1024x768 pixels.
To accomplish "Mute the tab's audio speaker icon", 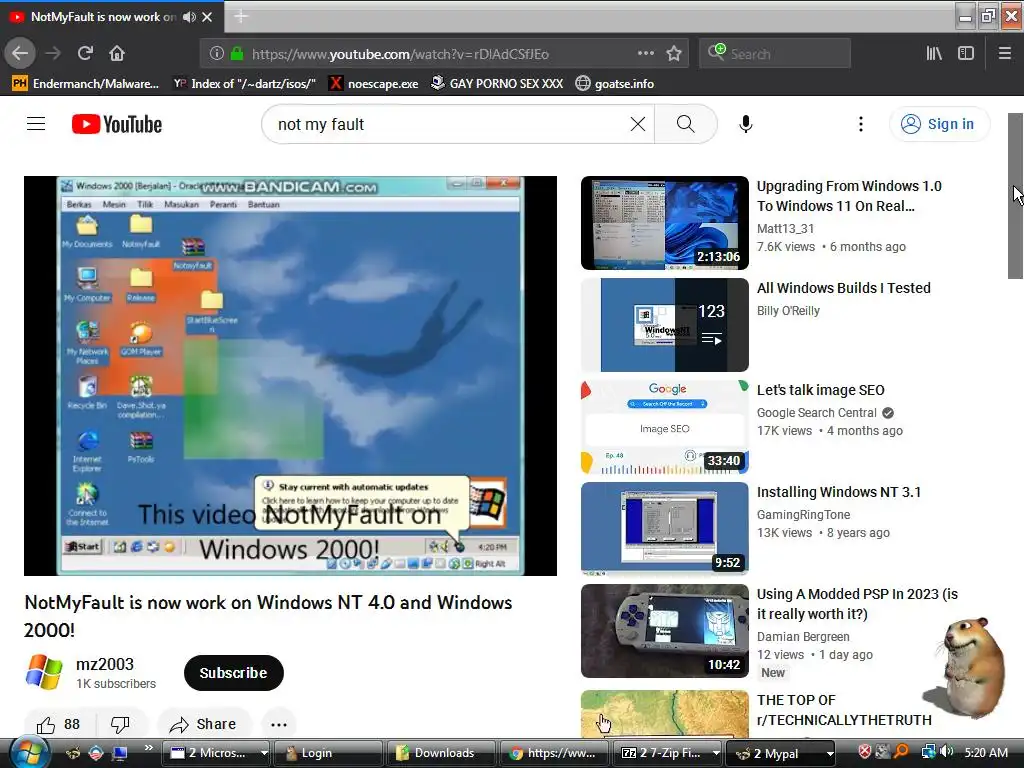I will [x=189, y=17].
